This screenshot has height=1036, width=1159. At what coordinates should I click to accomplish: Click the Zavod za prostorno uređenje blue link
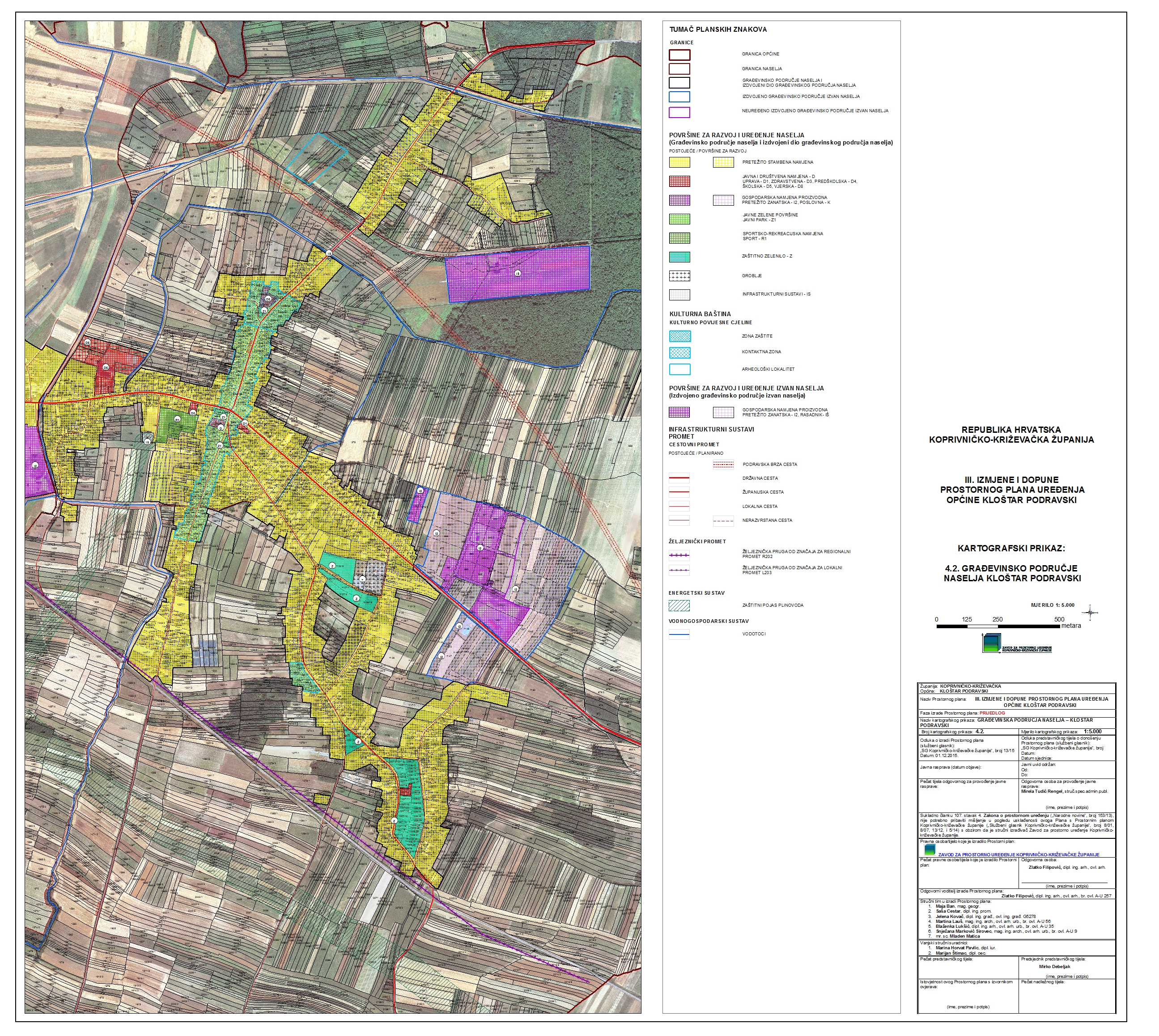[1019, 854]
